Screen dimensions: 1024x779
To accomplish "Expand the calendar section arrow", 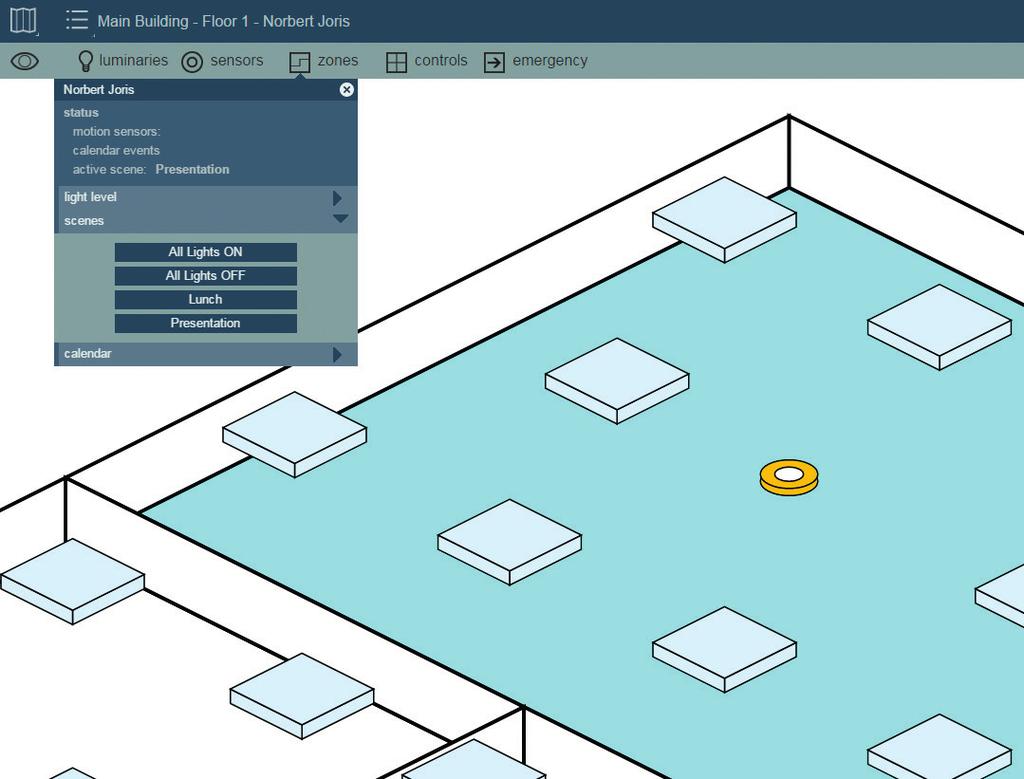I will pos(337,354).
